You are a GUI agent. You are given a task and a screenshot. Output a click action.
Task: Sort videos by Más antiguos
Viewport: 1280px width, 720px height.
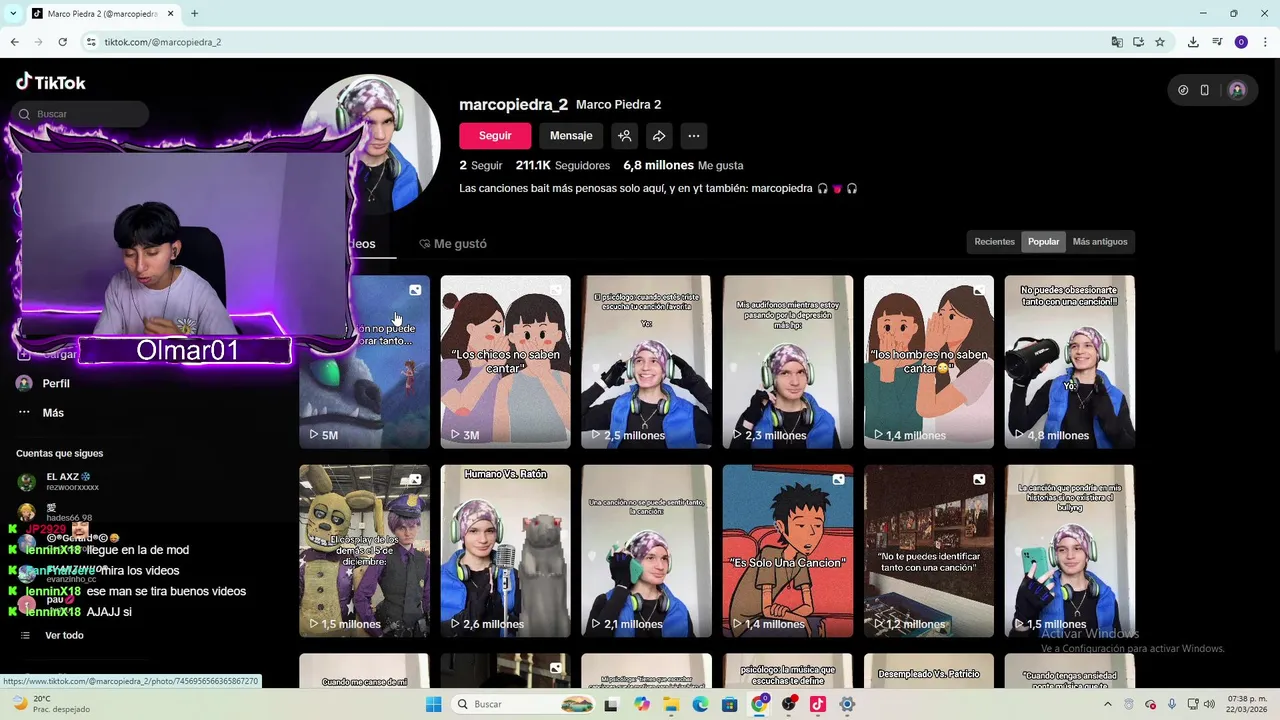pyautogui.click(x=1100, y=242)
